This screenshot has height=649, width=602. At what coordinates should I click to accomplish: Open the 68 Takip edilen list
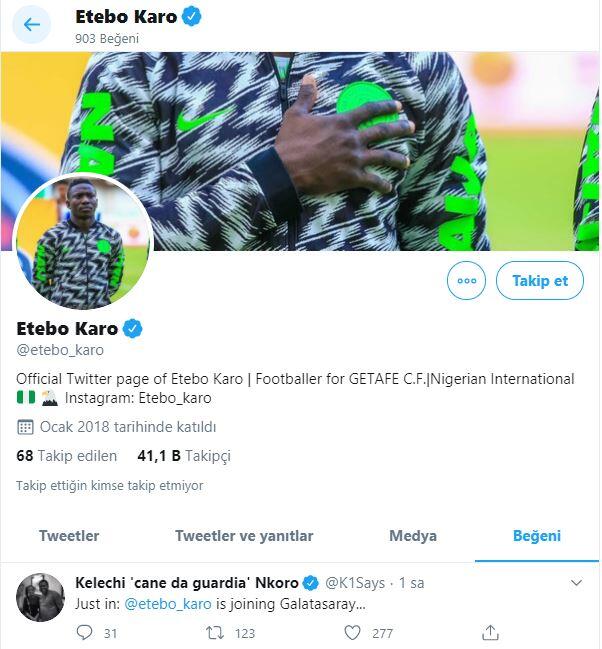coord(67,456)
